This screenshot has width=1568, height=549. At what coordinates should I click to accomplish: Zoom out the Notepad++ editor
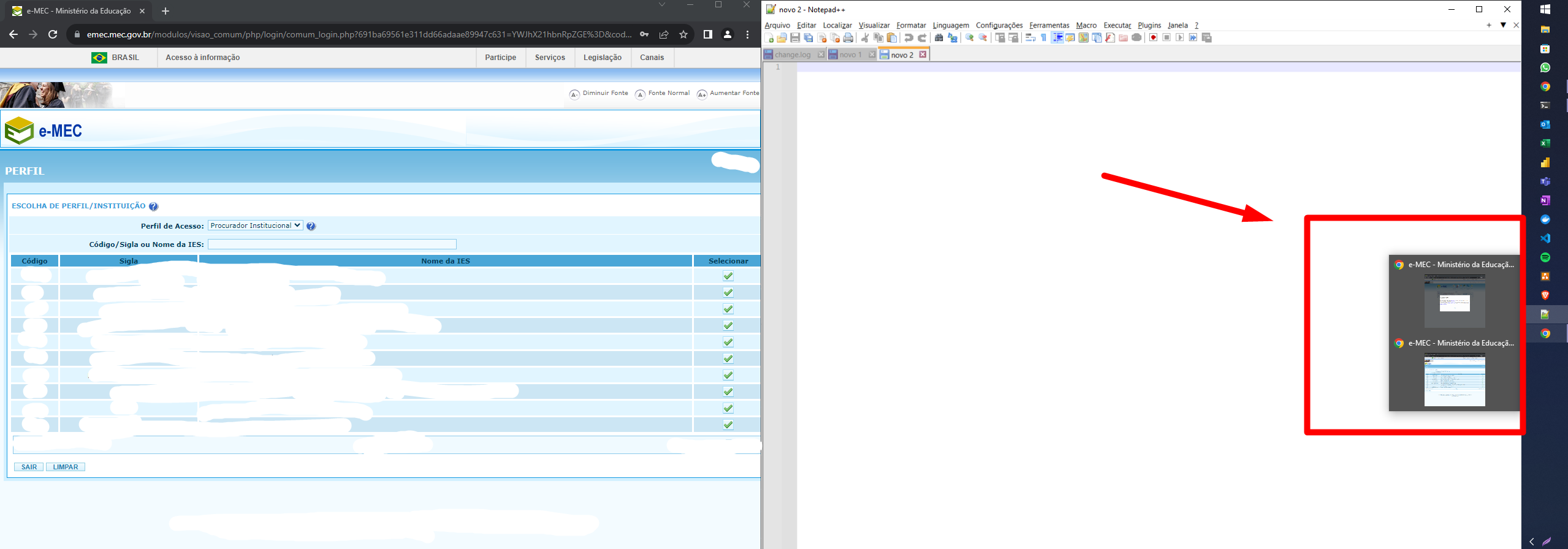(x=983, y=37)
